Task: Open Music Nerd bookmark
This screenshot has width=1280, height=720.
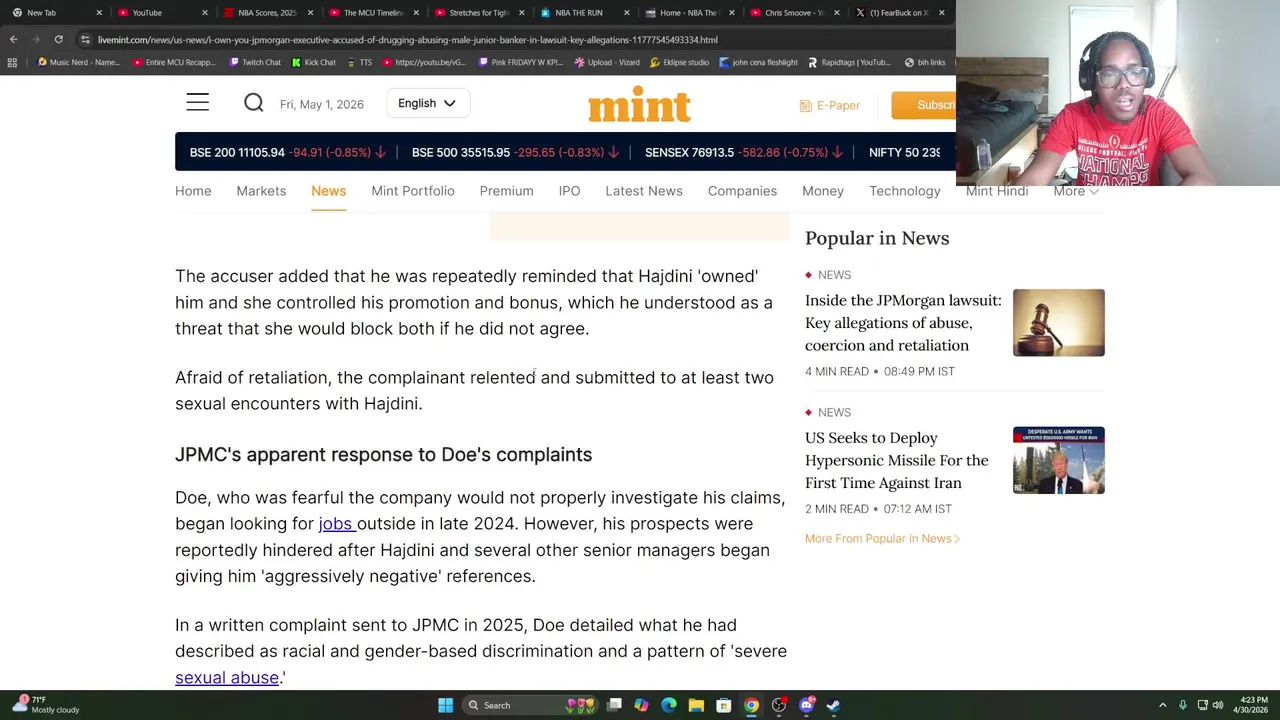Action: pyautogui.click(x=78, y=62)
